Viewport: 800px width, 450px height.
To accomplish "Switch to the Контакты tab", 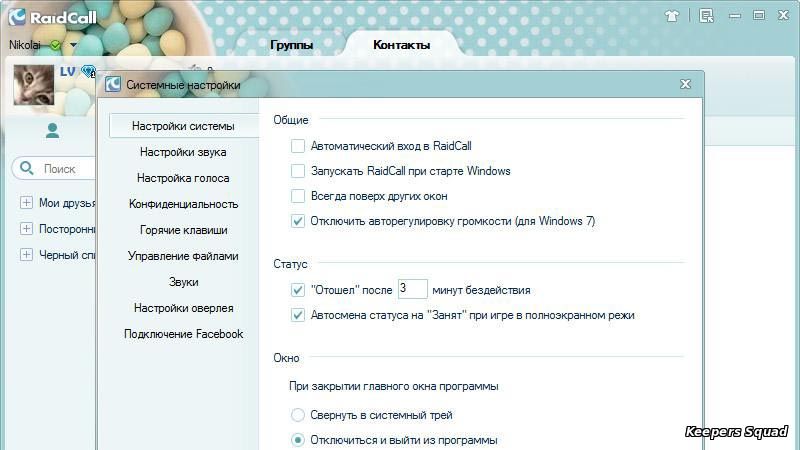I will coord(402,45).
